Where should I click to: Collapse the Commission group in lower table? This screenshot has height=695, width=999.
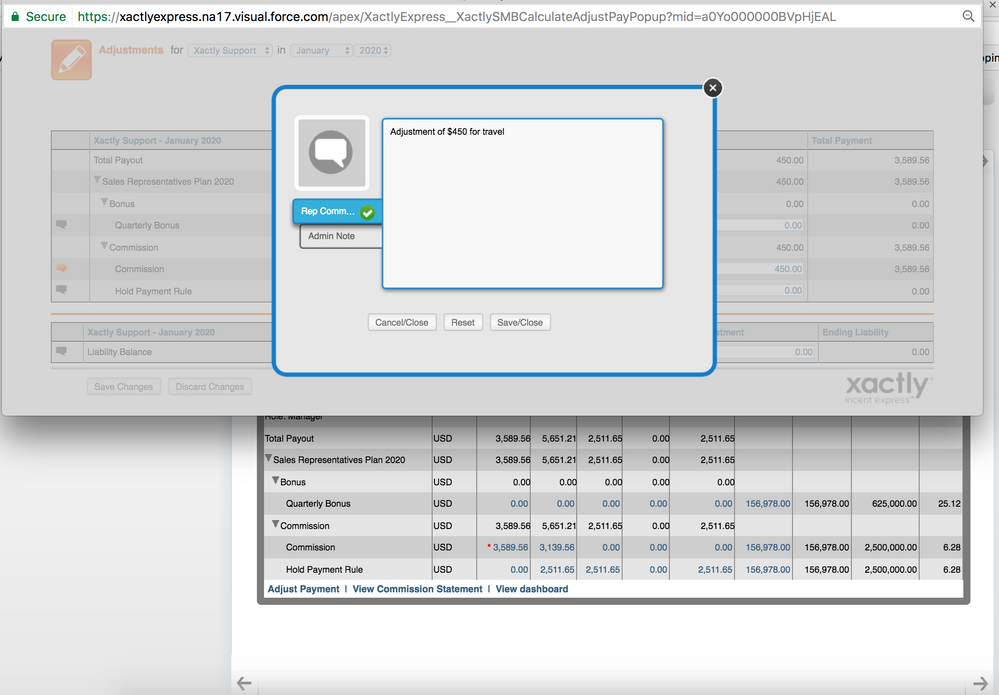tap(276, 524)
